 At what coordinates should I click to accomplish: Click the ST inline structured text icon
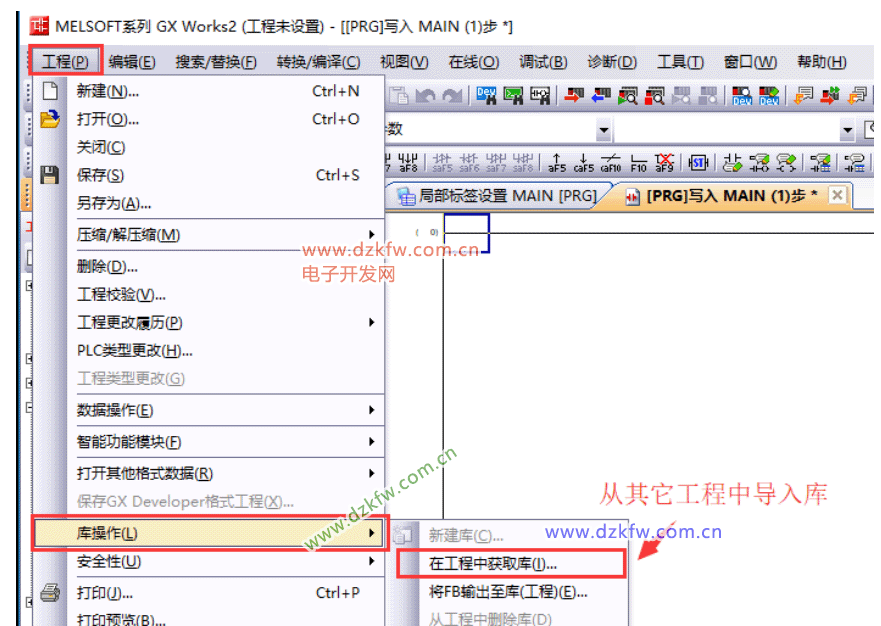click(698, 163)
